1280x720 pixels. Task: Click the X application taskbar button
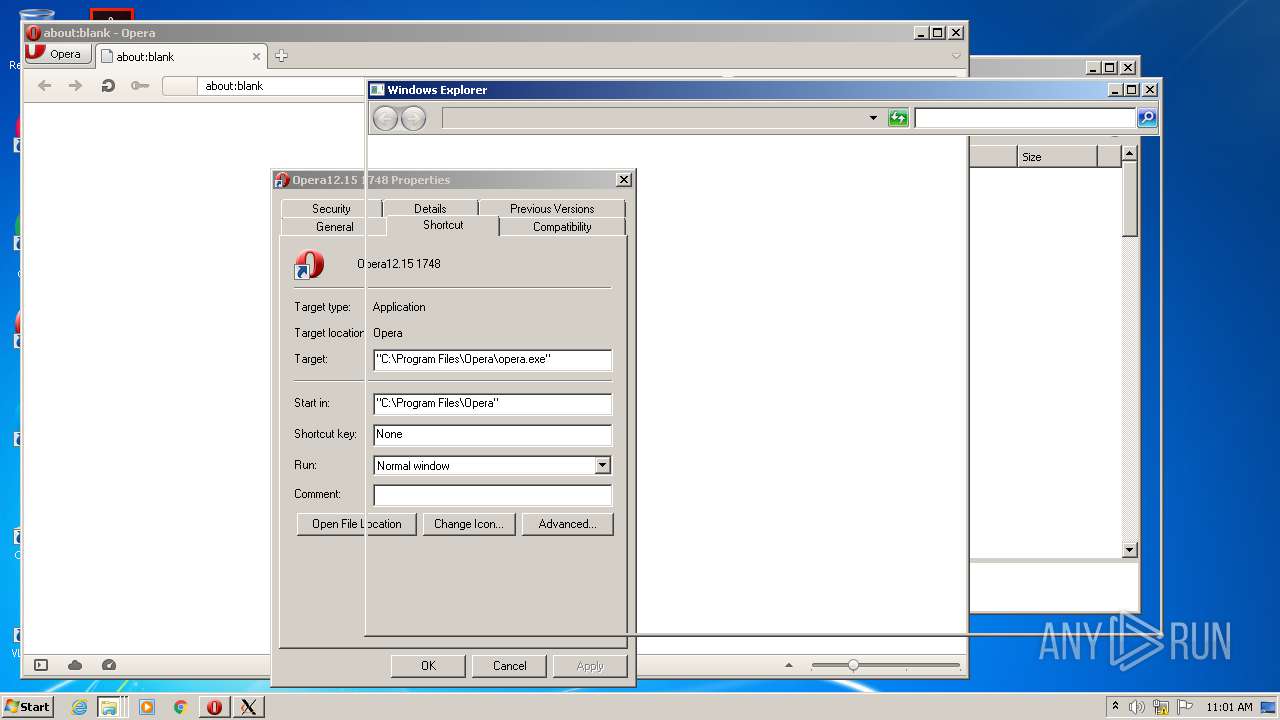(x=248, y=707)
